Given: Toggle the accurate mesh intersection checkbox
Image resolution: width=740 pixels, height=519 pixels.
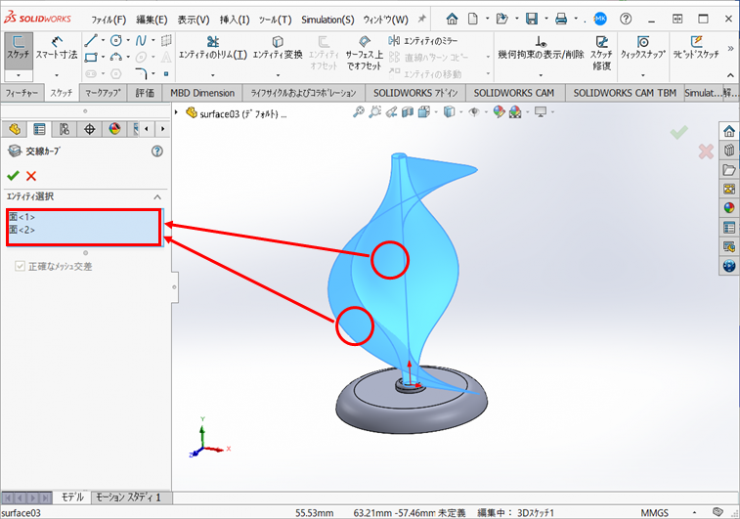Looking at the screenshot, I should (19, 267).
